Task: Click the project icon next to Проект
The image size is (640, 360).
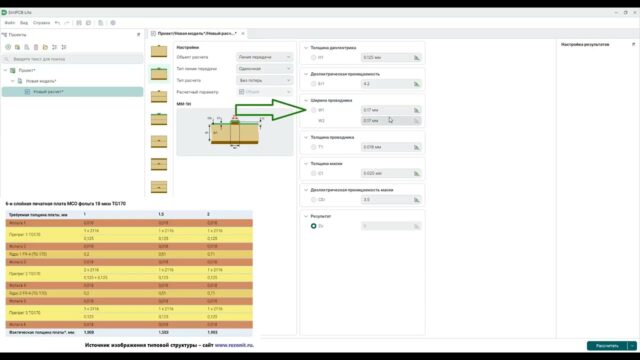Action: pyautogui.click(x=13, y=70)
